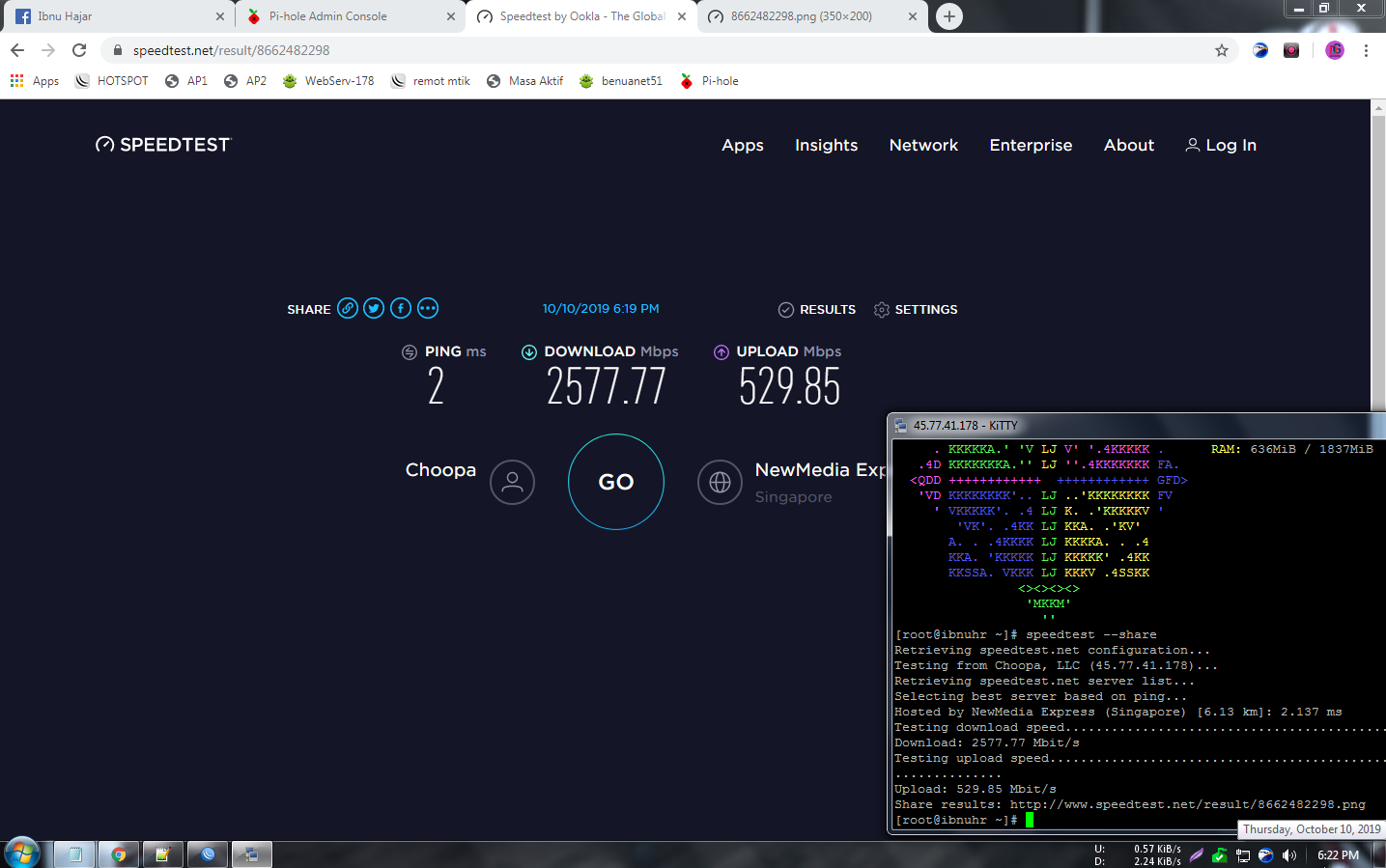Click the upload value 529.85
Viewport: 1386px width, 868px height.
coord(789,387)
